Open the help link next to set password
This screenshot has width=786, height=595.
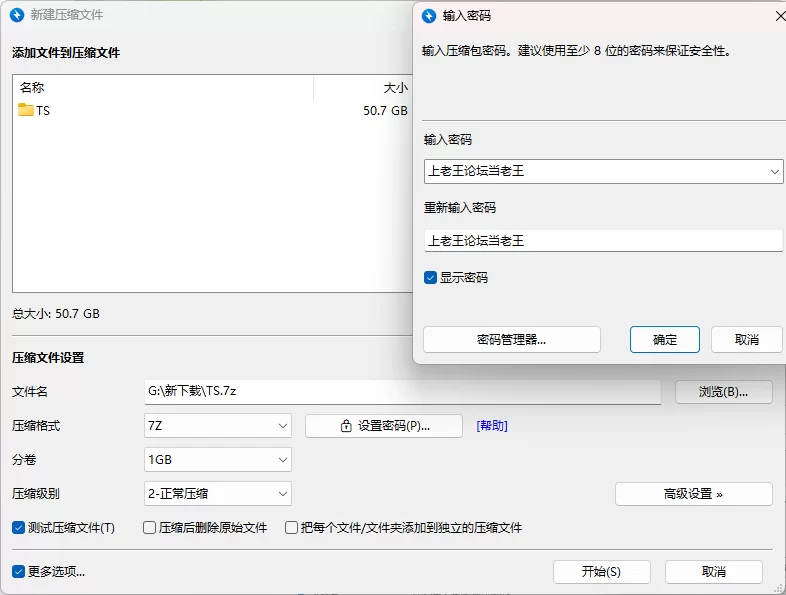492,426
